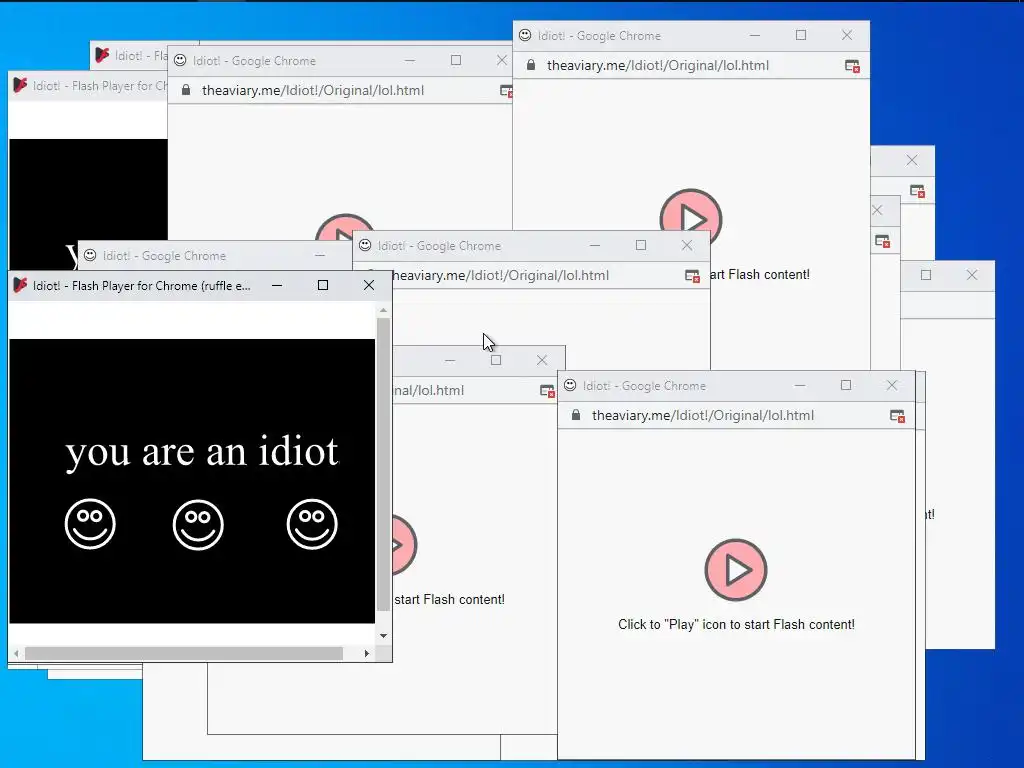Click the 'Idiot! - Flash Player for Chrome' title text
Viewport: 1024px width, 768px height.
click(142, 285)
